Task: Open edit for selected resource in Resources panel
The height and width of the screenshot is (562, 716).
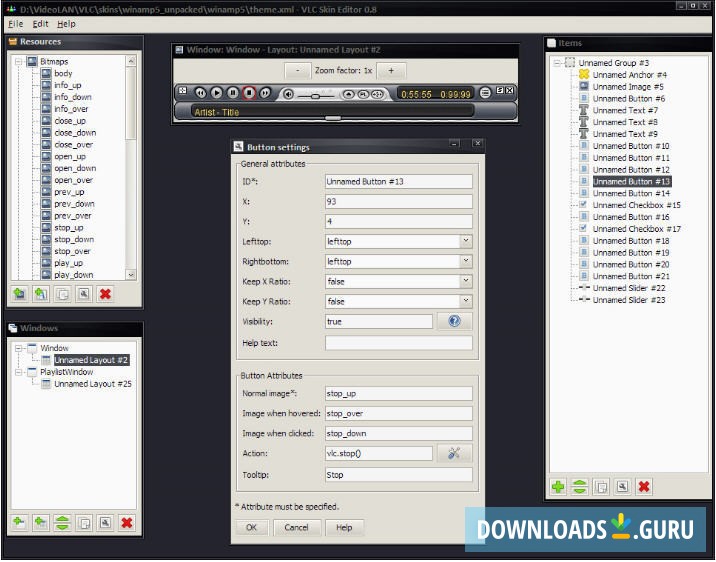Action: (x=84, y=294)
